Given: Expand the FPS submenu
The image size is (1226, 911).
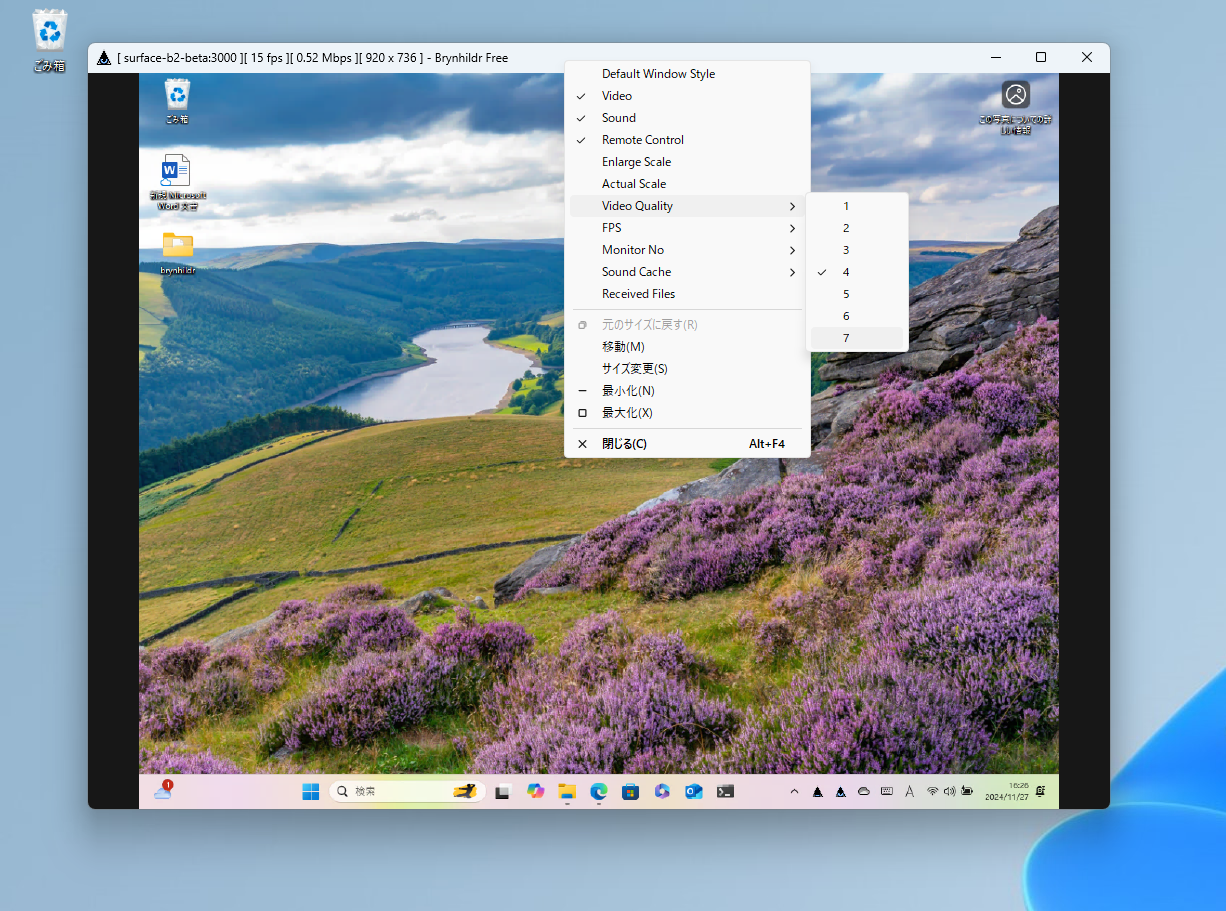Looking at the screenshot, I should pyautogui.click(x=687, y=228).
